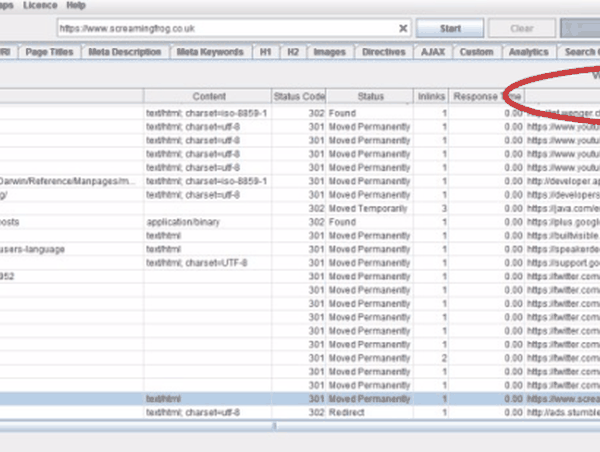
Task: Open the Custom tab
Action: click(476, 52)
